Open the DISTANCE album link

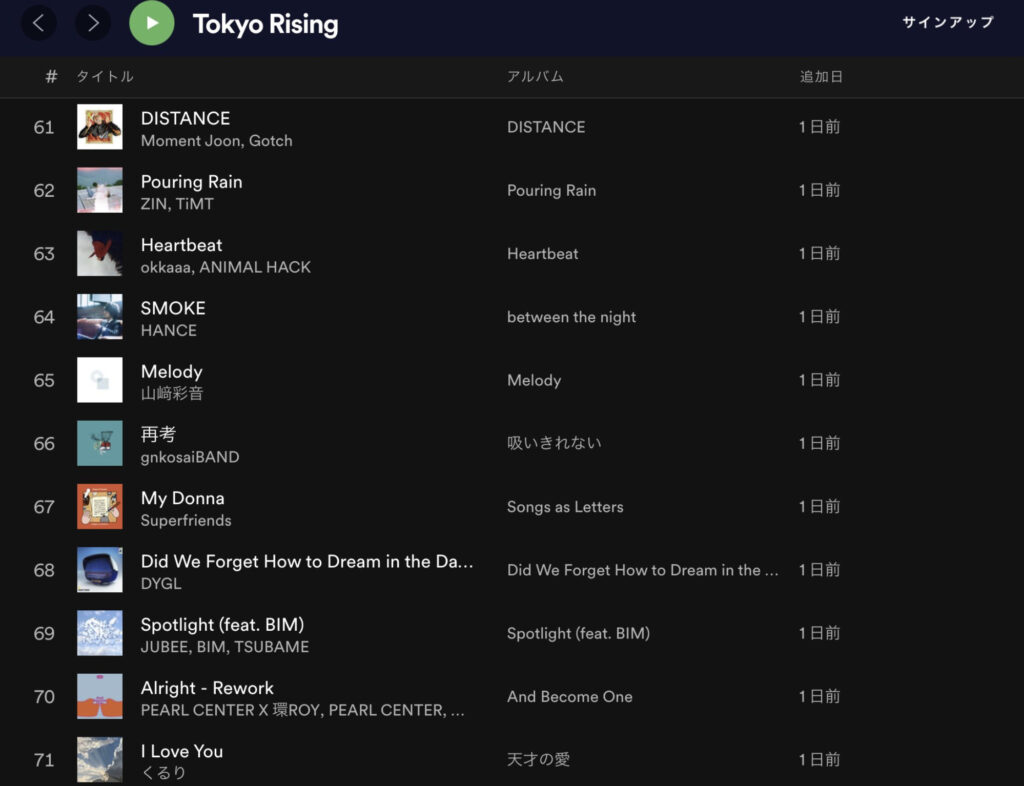pyautogui.click(x=546, y=127)
